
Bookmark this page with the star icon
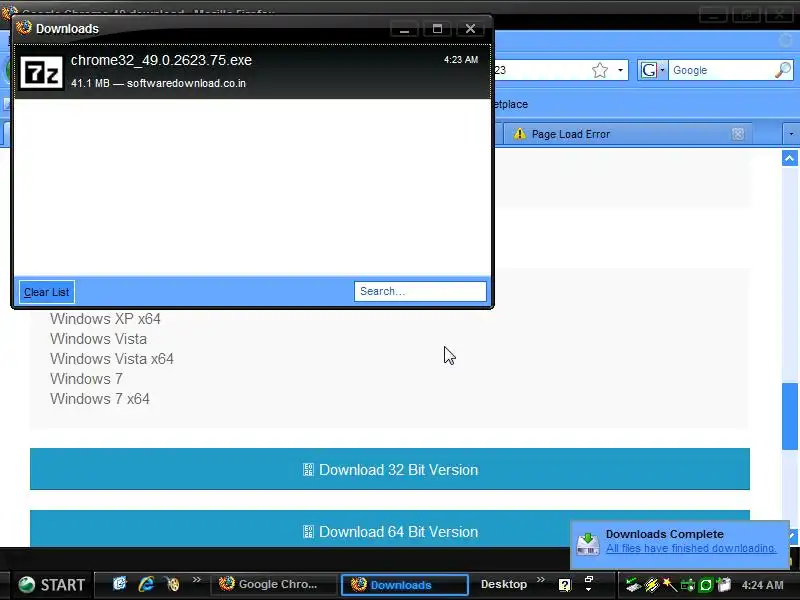pos(600,70)
